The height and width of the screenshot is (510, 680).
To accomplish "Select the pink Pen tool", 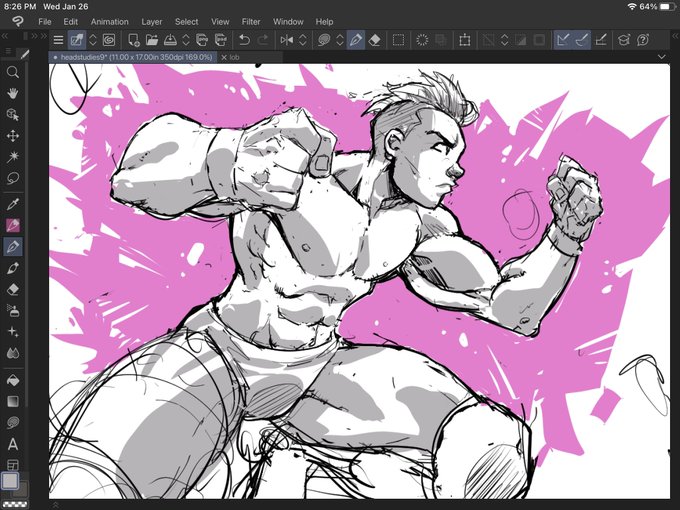I will click(x=13, y=225).
